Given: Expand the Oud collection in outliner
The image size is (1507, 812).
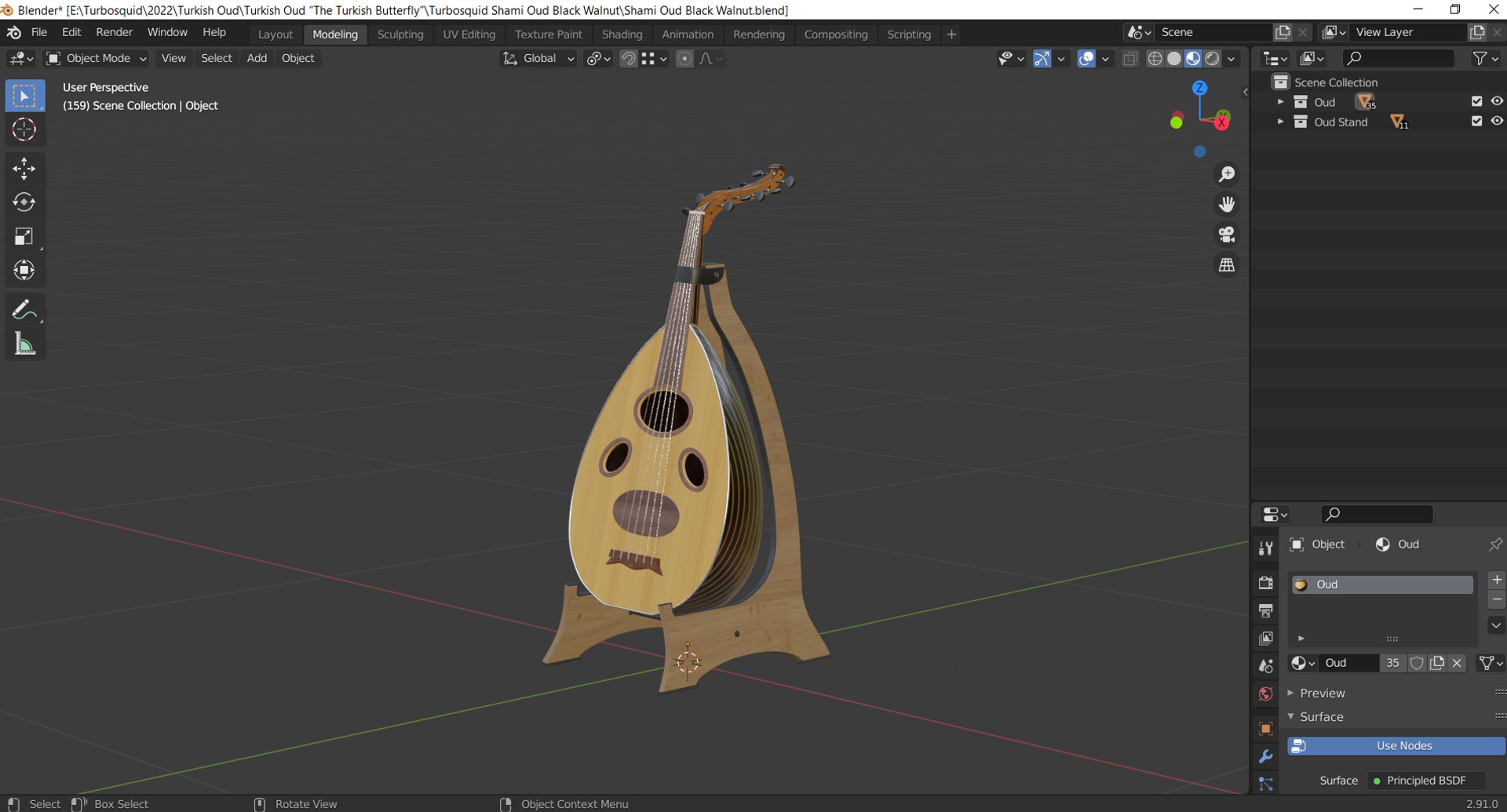Looking at the screenshot, I should pos(1280,102).
